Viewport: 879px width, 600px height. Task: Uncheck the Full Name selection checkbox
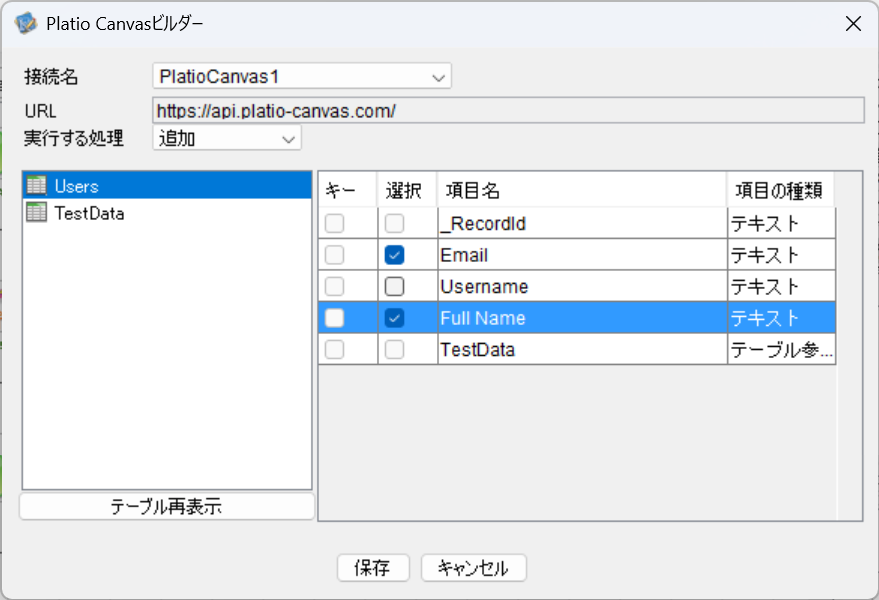click(395, 318)
